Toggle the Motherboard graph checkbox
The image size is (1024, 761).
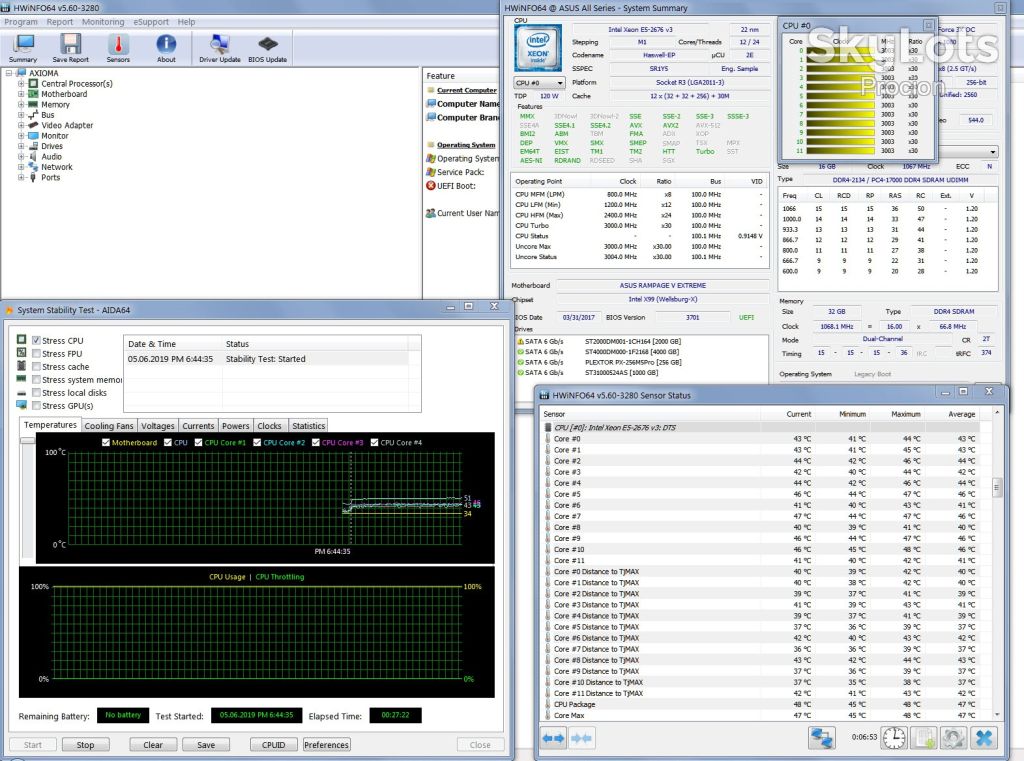106,442
